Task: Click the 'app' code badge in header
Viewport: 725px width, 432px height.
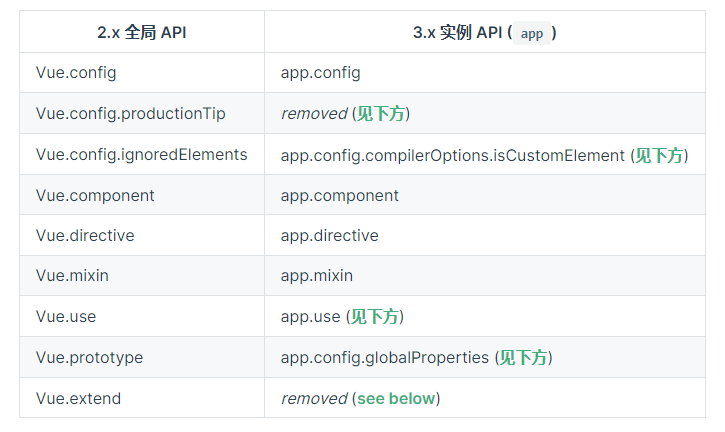Action: pos(532,33)
